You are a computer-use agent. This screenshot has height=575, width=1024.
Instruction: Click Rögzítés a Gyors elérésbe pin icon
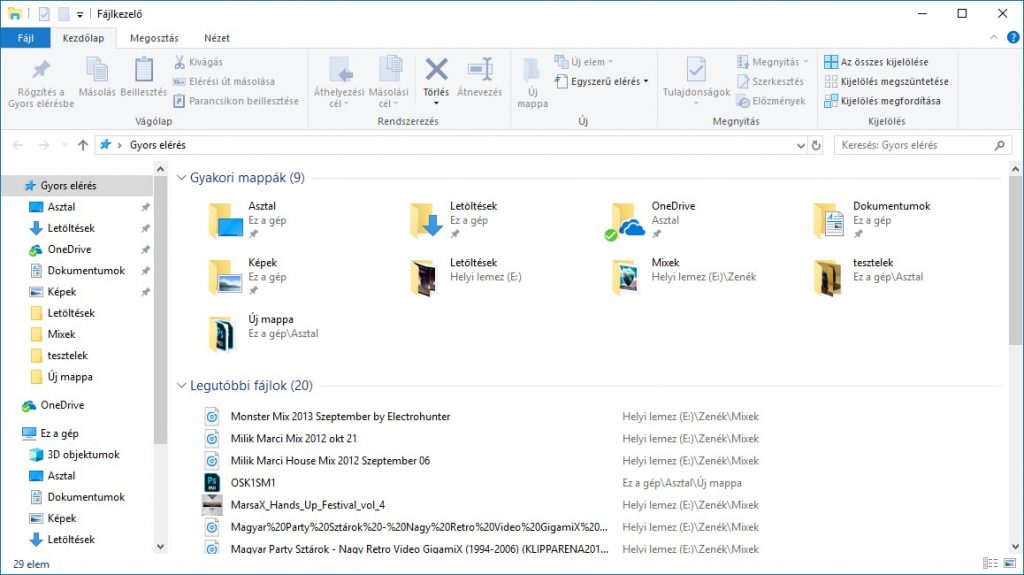tap(41, 70)
